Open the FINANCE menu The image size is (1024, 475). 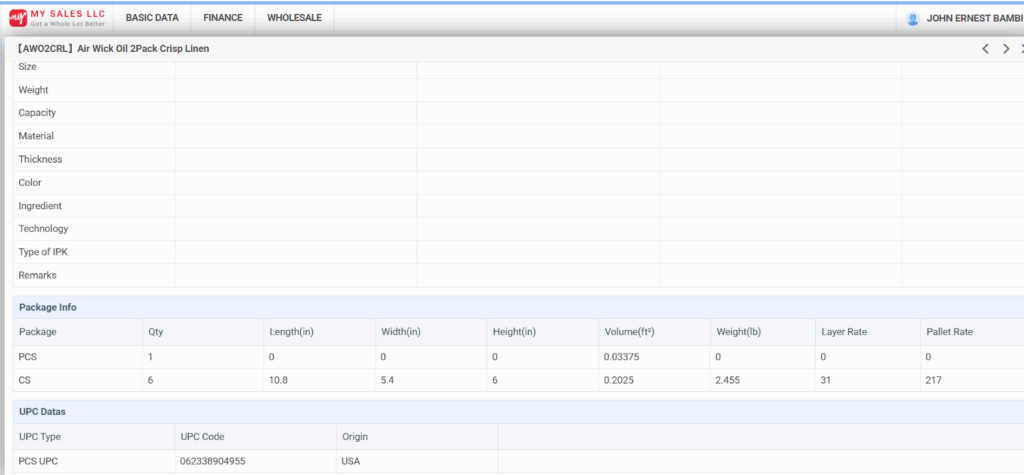[x=222, y=18]
